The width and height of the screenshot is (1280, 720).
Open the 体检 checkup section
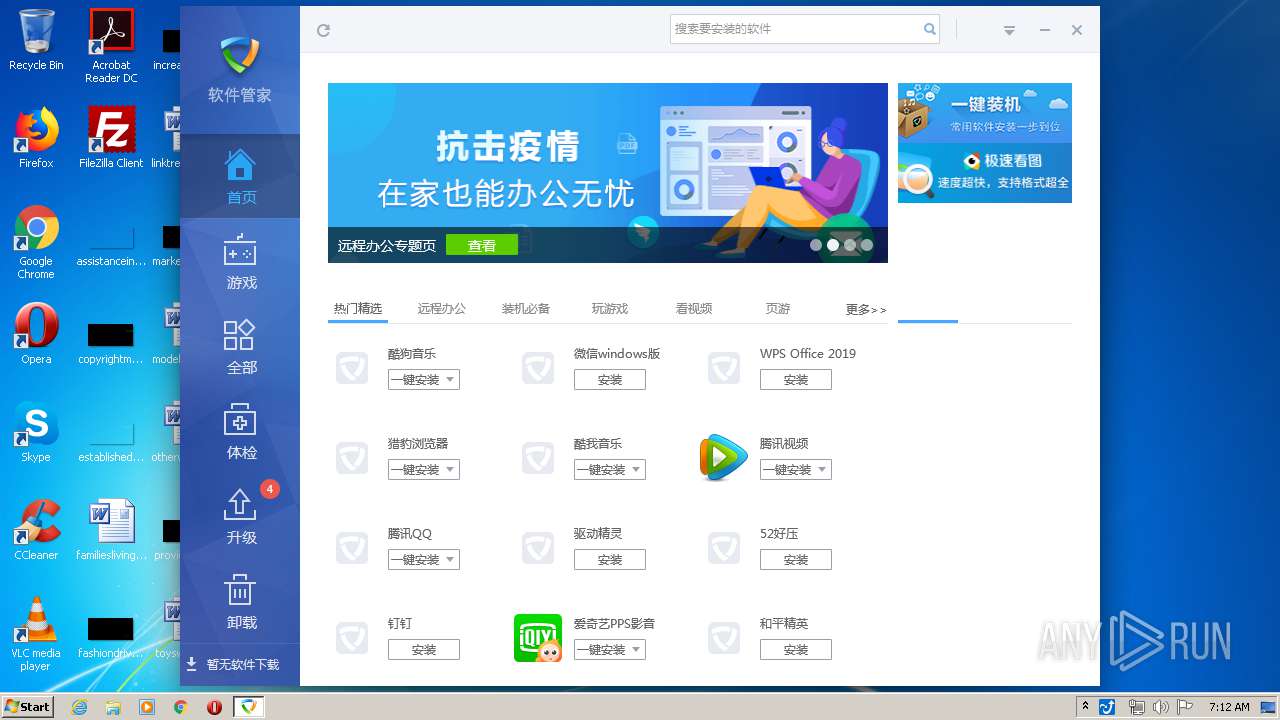click(x=240, y=432)
